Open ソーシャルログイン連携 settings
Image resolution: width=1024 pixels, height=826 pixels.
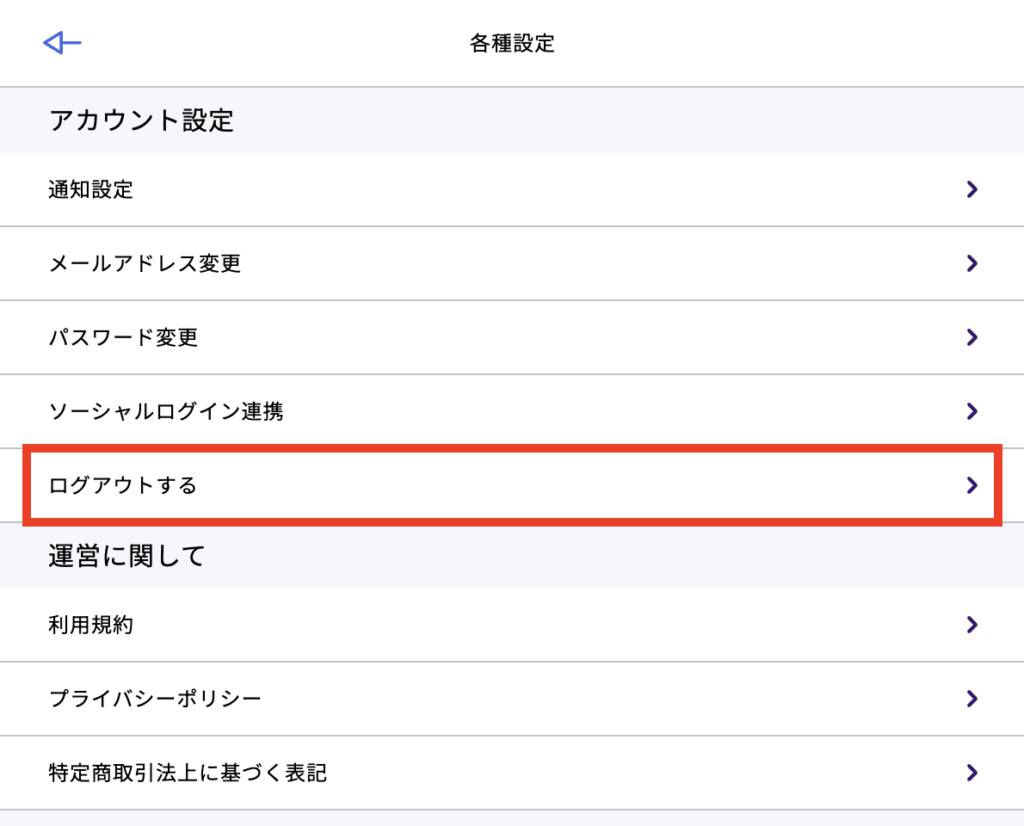166,411
